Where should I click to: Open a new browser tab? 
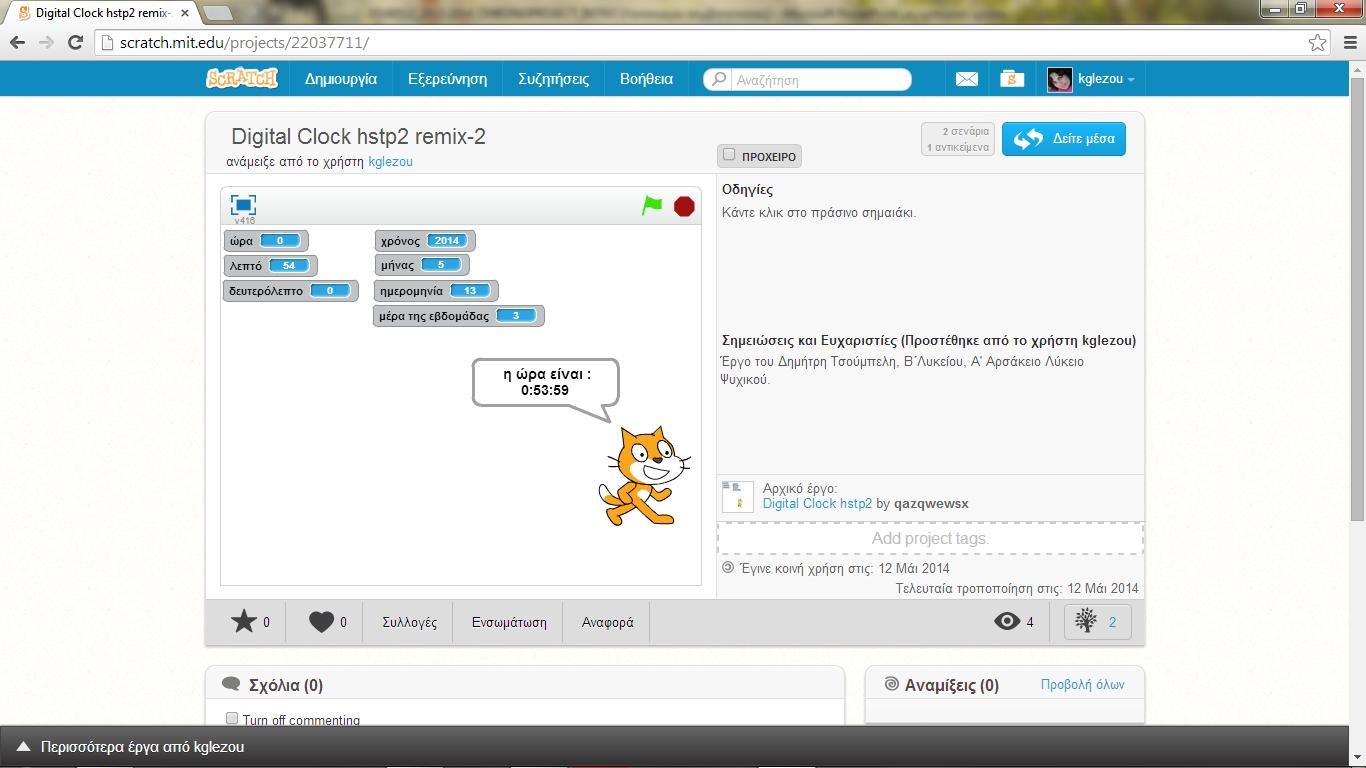218,13
